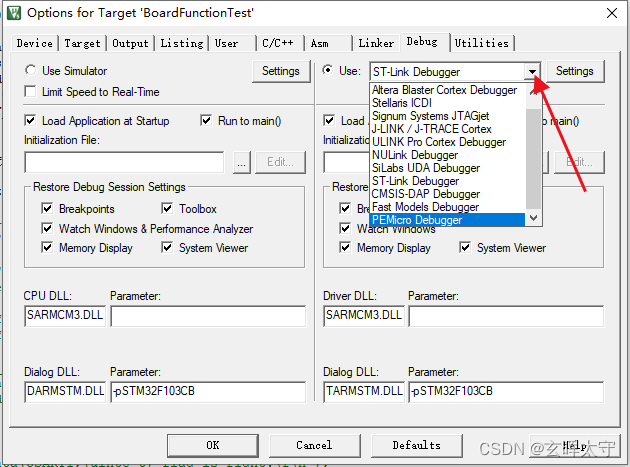Select ST-Link Debugger in the dropdown list
The height and width of the screenshot is (467, 630).
coord(447,181)
